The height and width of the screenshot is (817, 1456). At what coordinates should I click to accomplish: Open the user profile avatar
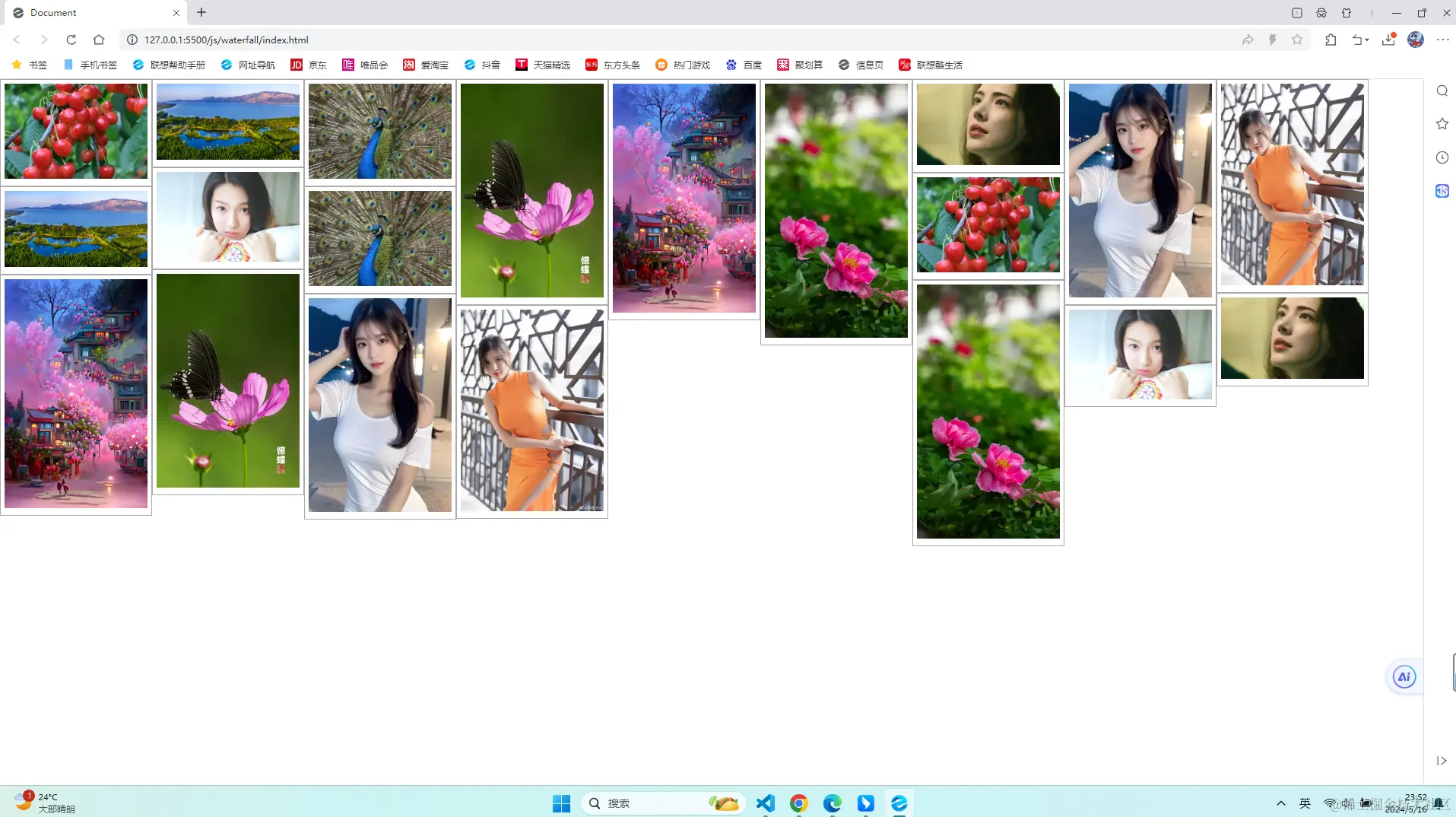1416,40
